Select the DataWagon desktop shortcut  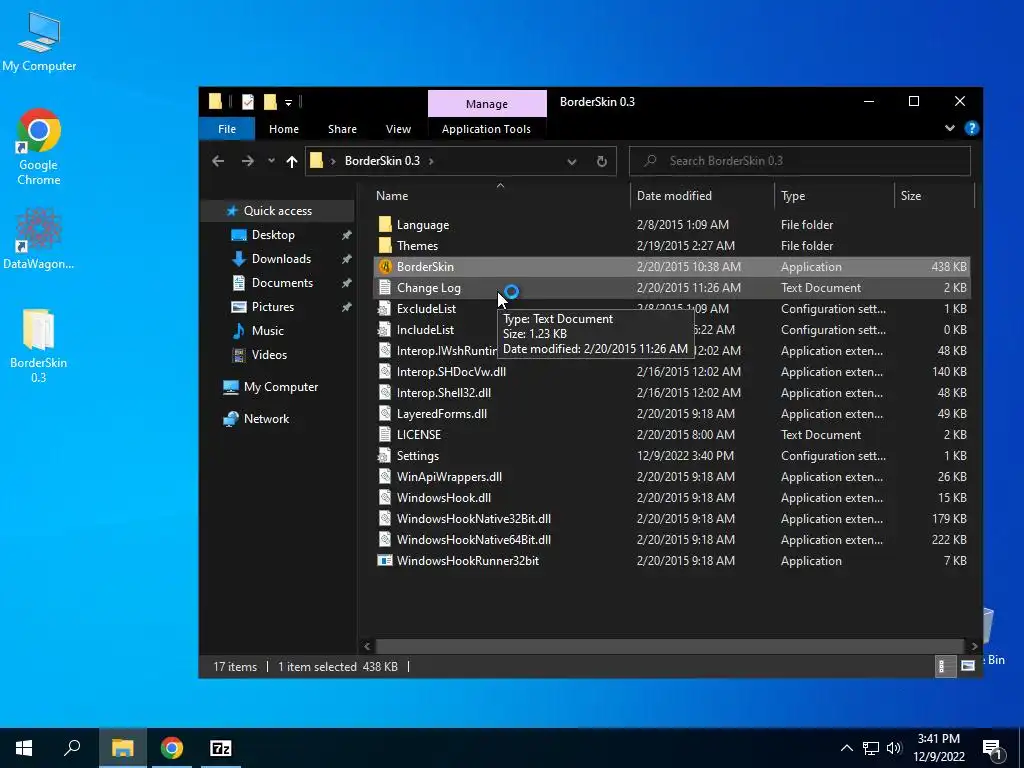click(39, 239)
